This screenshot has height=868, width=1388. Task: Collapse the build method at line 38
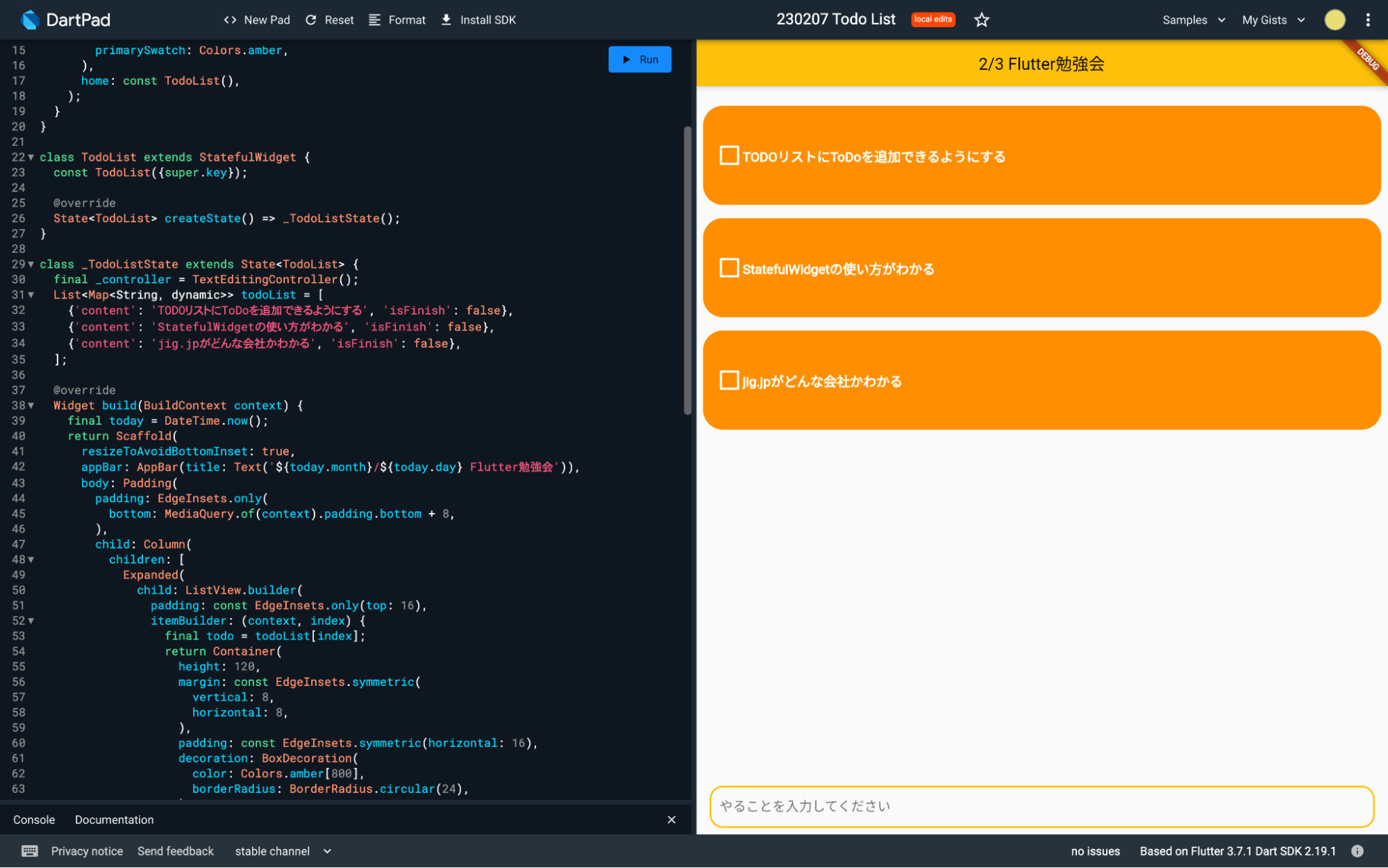tap(31, 406)
